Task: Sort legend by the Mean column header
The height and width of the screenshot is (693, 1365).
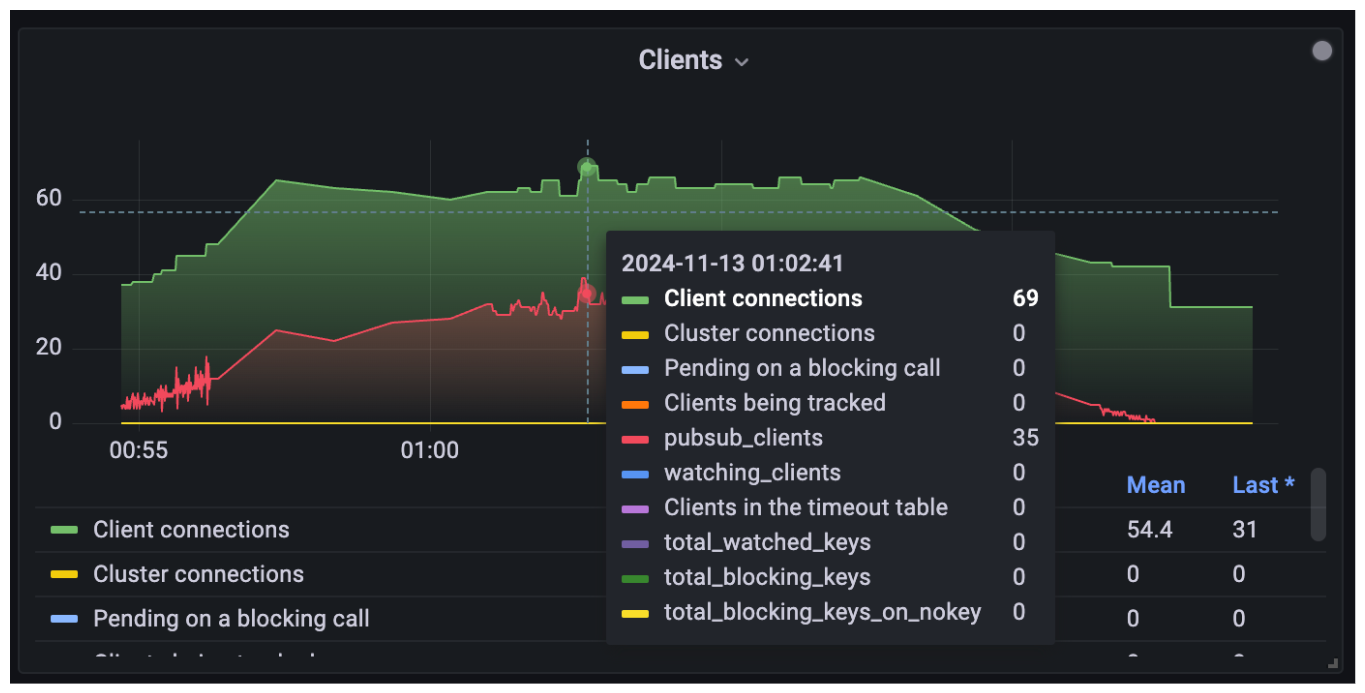Action: click(1155, 485)
